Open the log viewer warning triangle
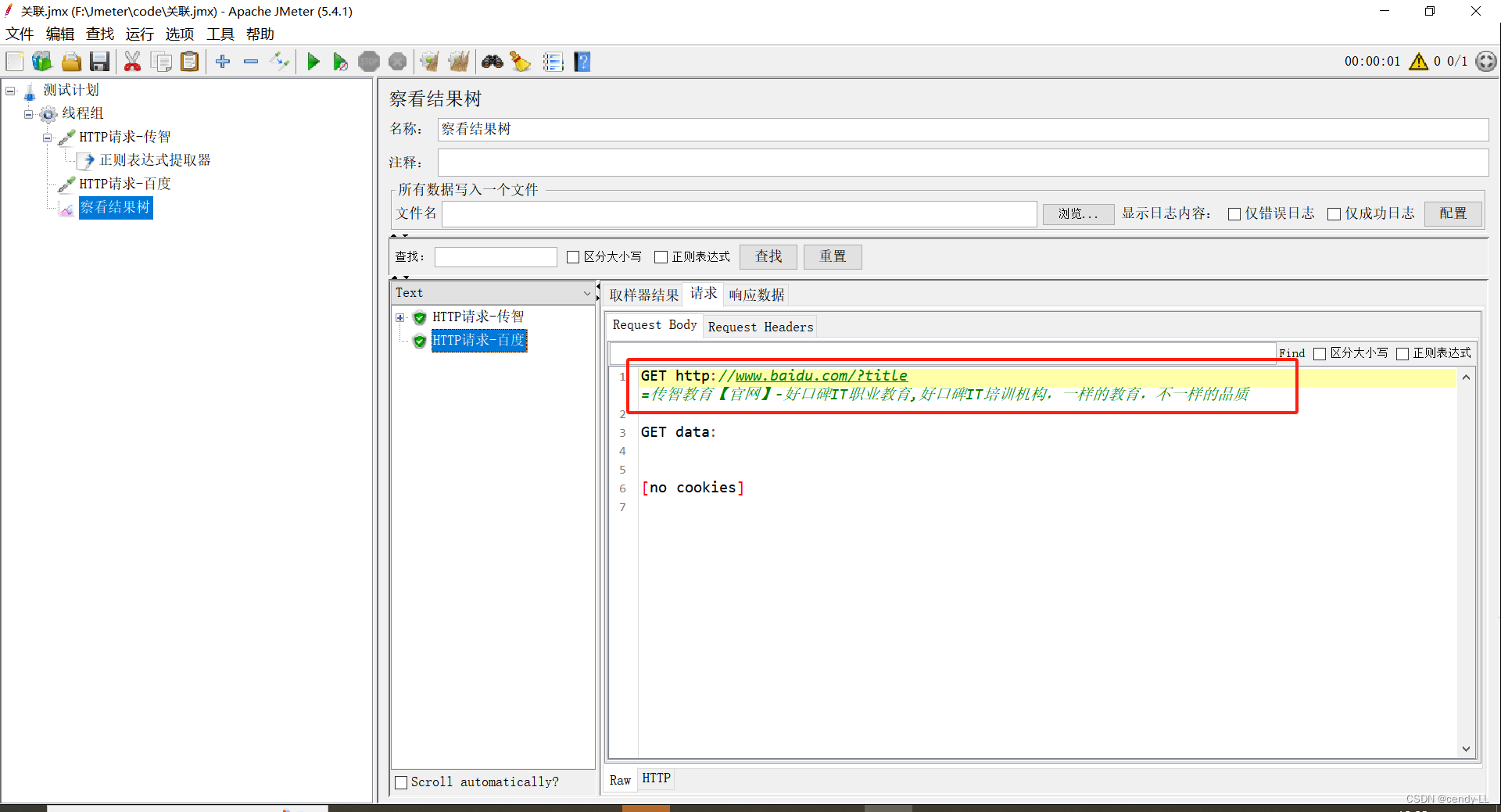The image size is (1501, 812). (1419, 61)
